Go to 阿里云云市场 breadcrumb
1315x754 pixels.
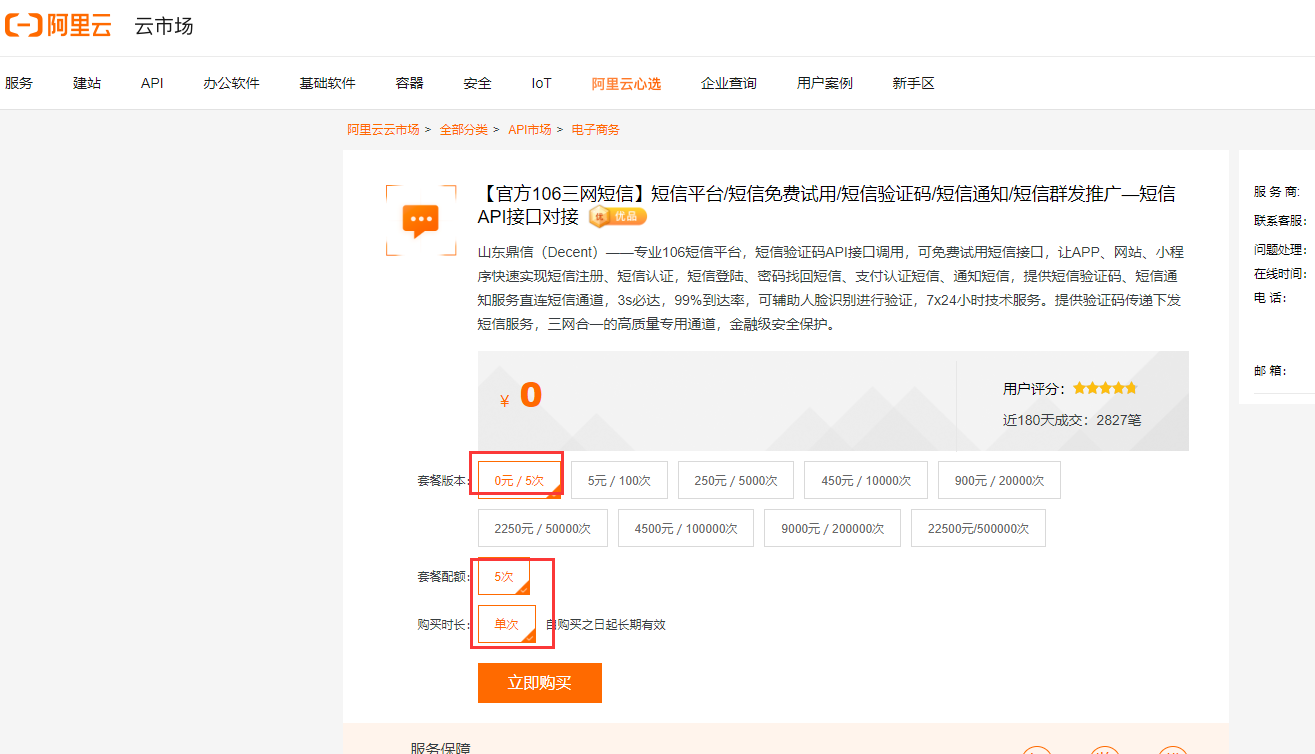point(383,130)
